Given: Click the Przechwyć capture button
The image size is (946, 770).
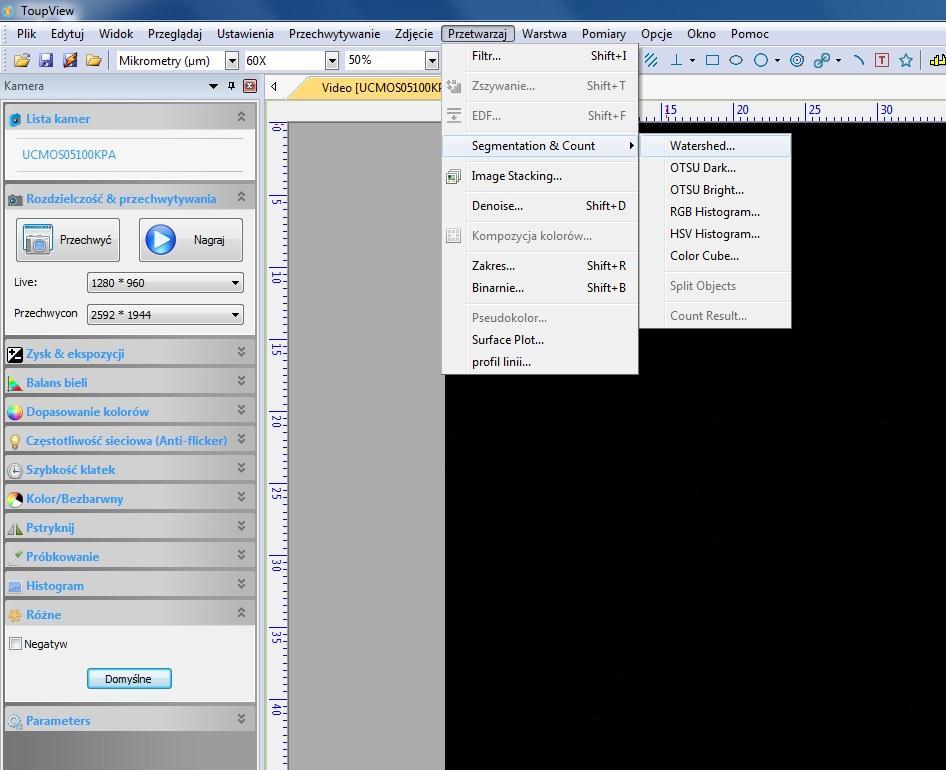Looking at the screenshot, I should 68,240.
